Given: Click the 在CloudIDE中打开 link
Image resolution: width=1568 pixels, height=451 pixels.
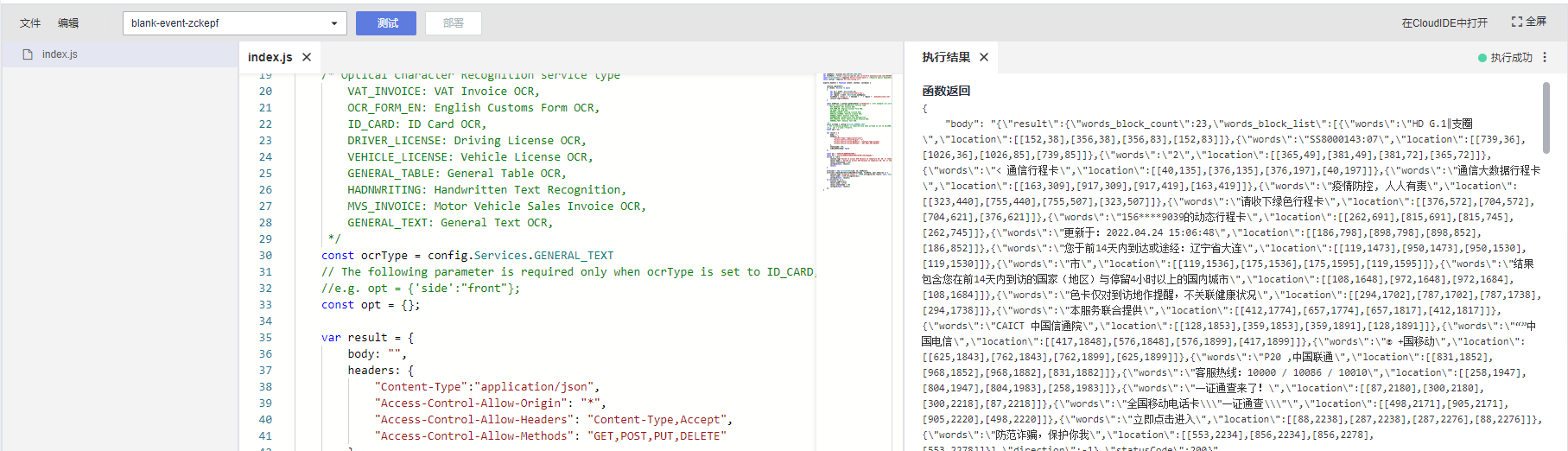Looking at the screenshot, I should [x=1444, y=23].
